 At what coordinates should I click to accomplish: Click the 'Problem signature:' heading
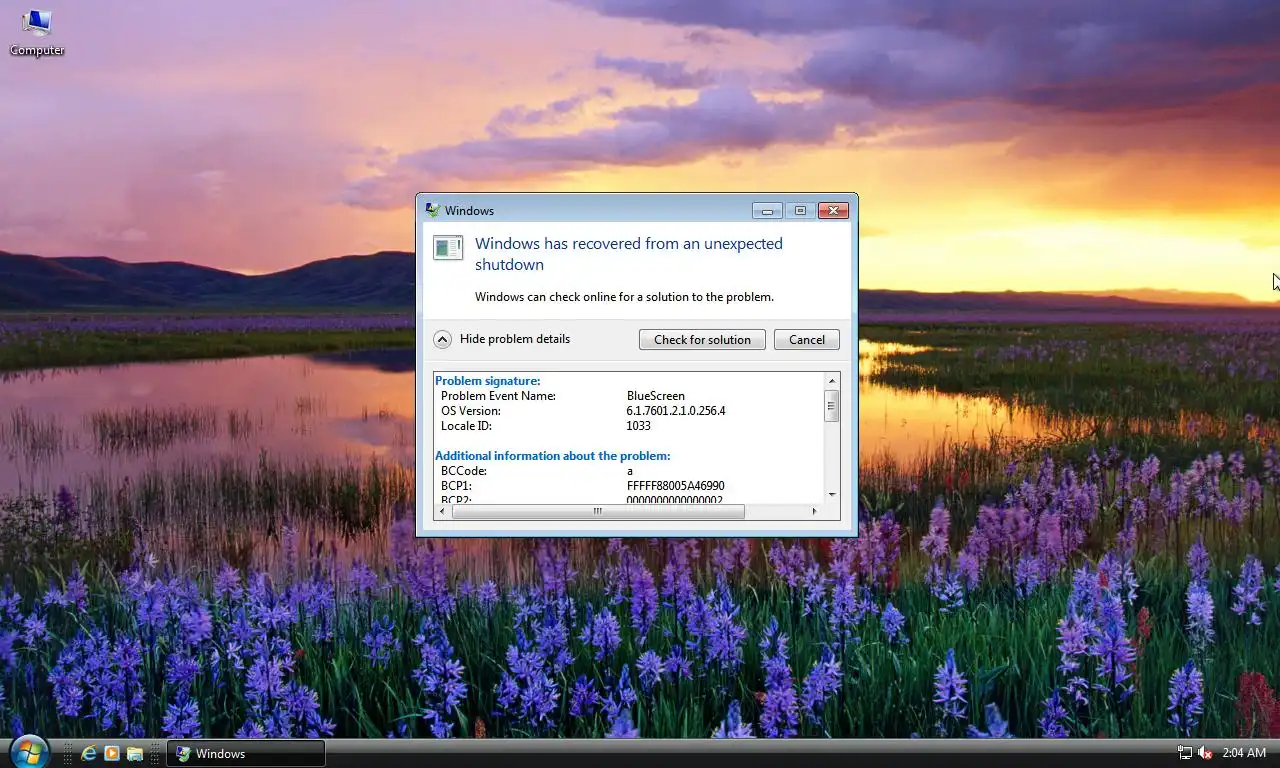click(488, 381)
